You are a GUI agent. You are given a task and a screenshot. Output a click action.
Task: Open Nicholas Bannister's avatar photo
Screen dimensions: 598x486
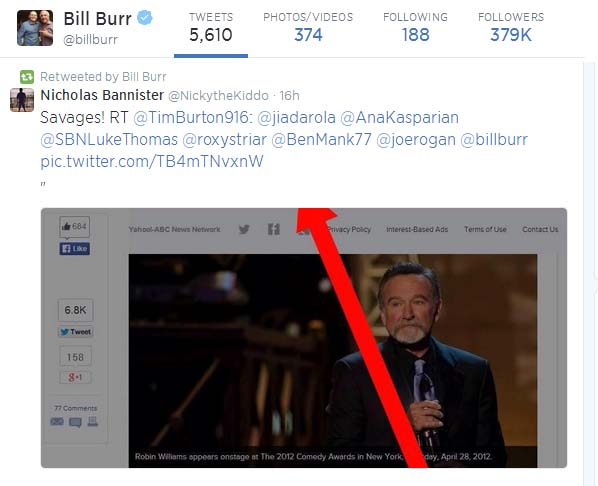tap(22, 100)
